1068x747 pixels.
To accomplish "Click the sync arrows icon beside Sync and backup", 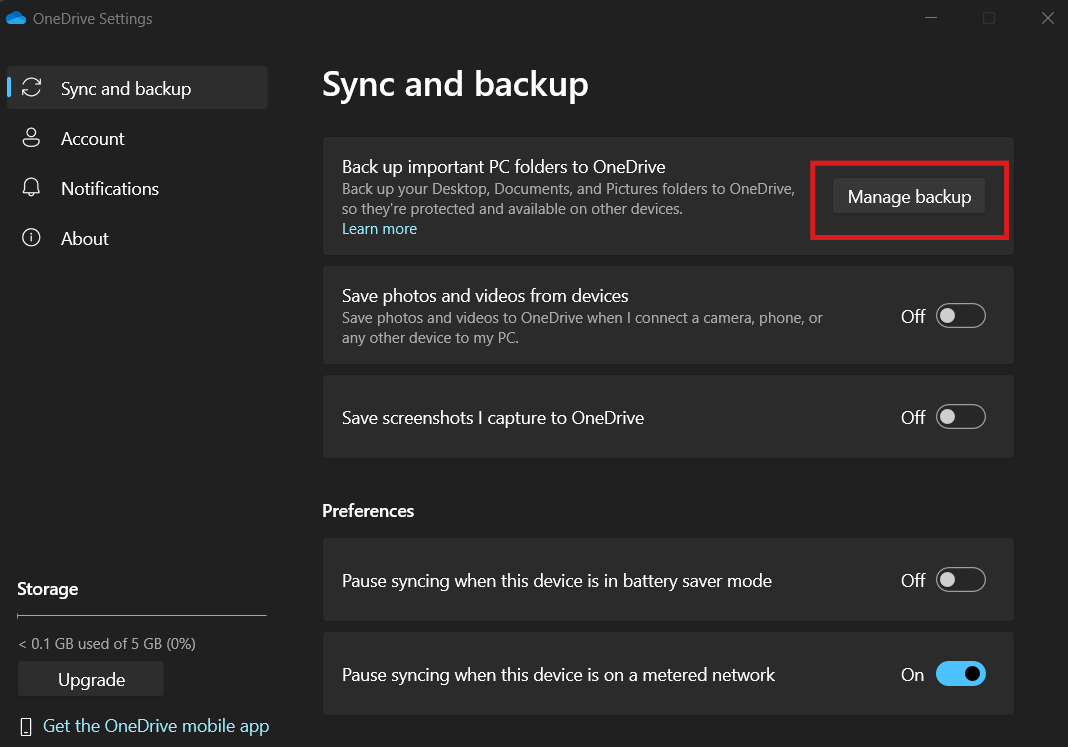I will click(33, 87).
